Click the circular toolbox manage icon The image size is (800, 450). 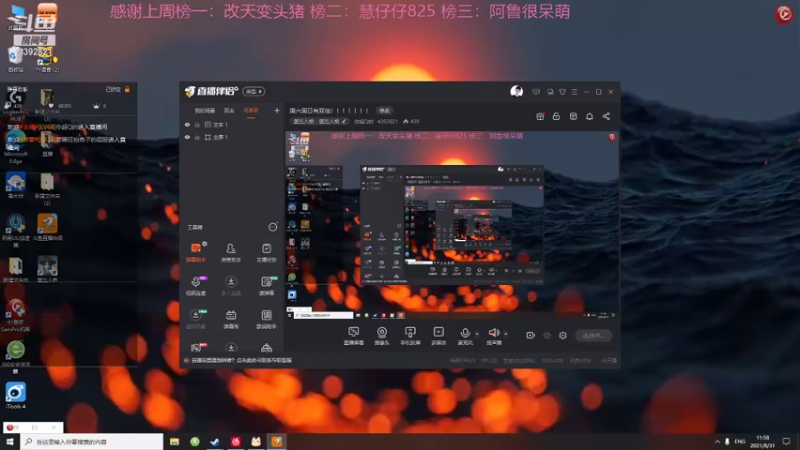tap(273, 227)
